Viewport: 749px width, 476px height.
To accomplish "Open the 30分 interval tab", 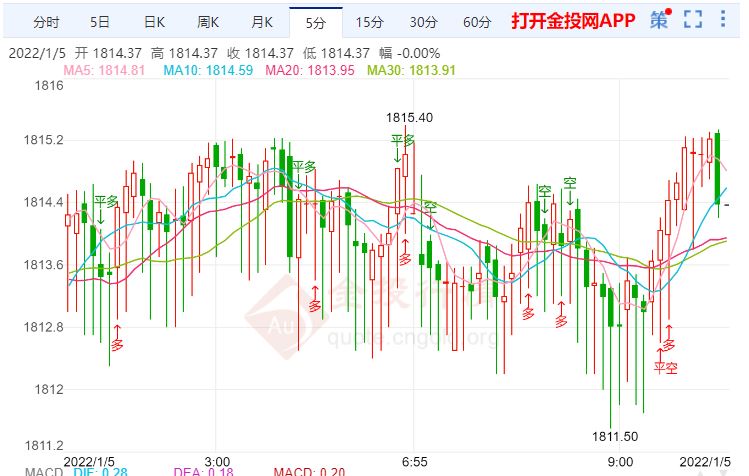I will click(423, 22).
